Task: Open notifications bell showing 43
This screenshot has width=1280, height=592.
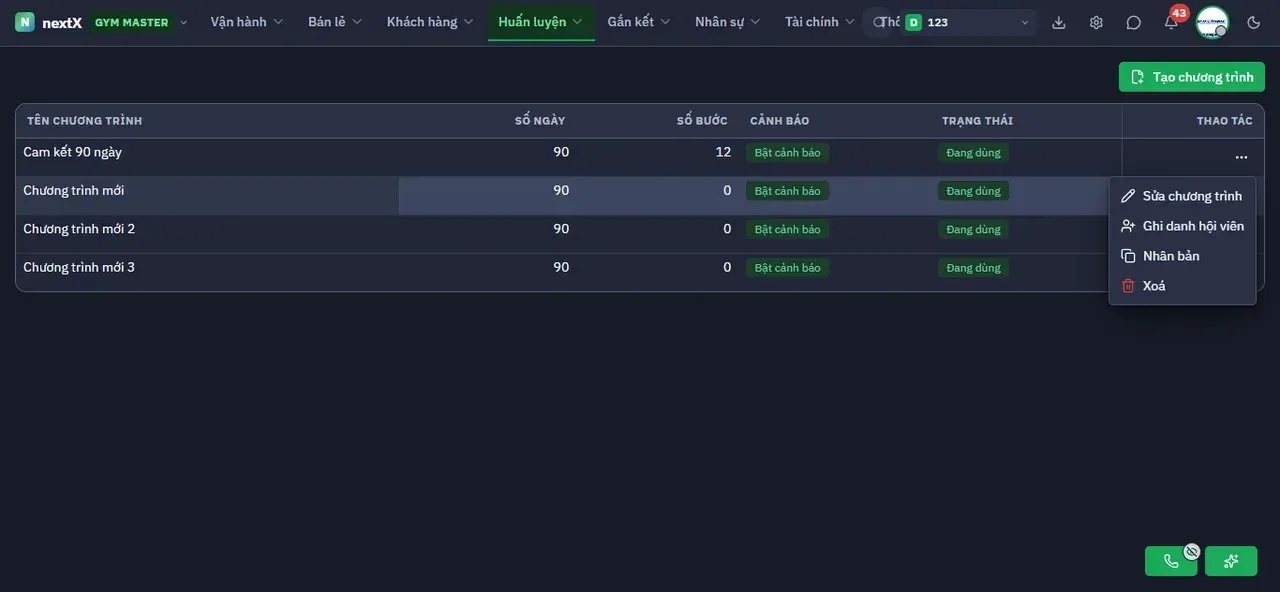Action: coord(1172,21)
